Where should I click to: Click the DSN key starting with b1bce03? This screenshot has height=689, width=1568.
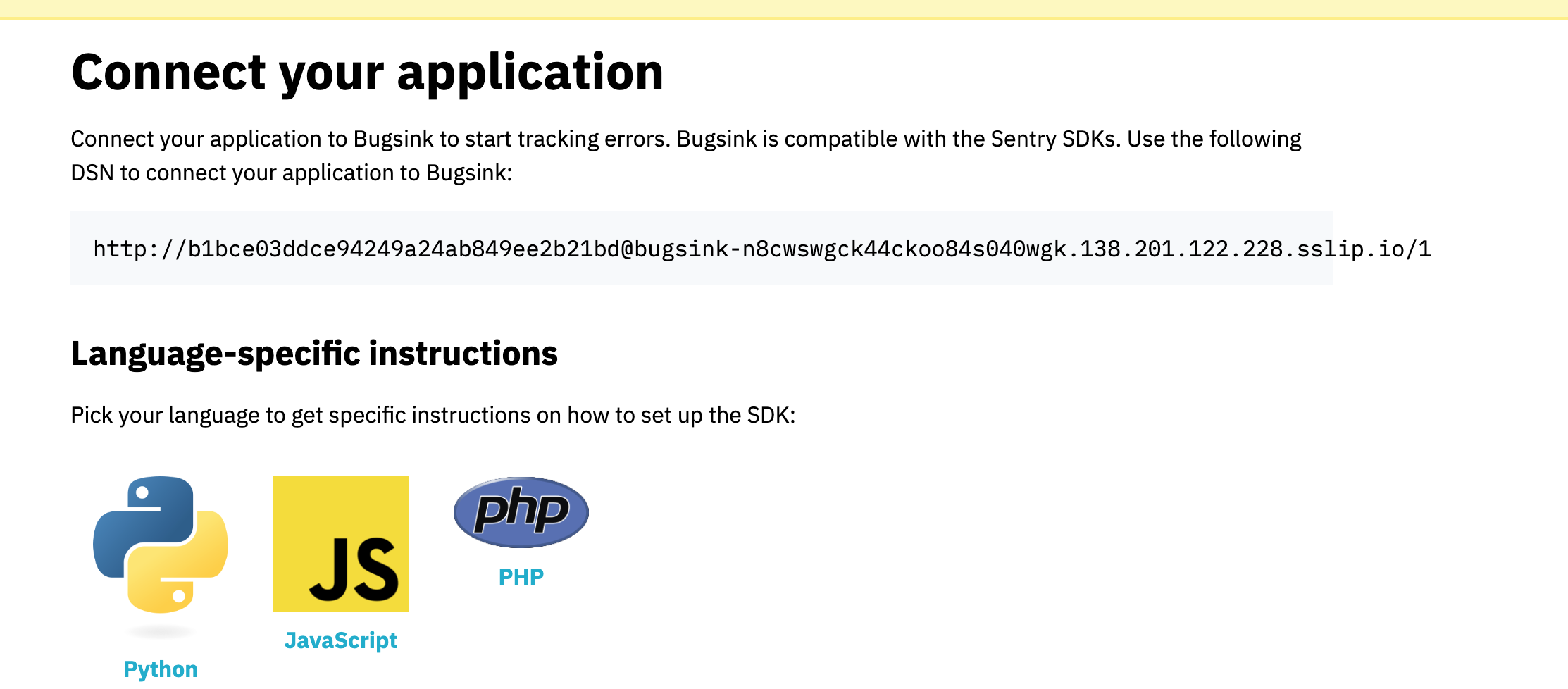[x=404, y=249]
